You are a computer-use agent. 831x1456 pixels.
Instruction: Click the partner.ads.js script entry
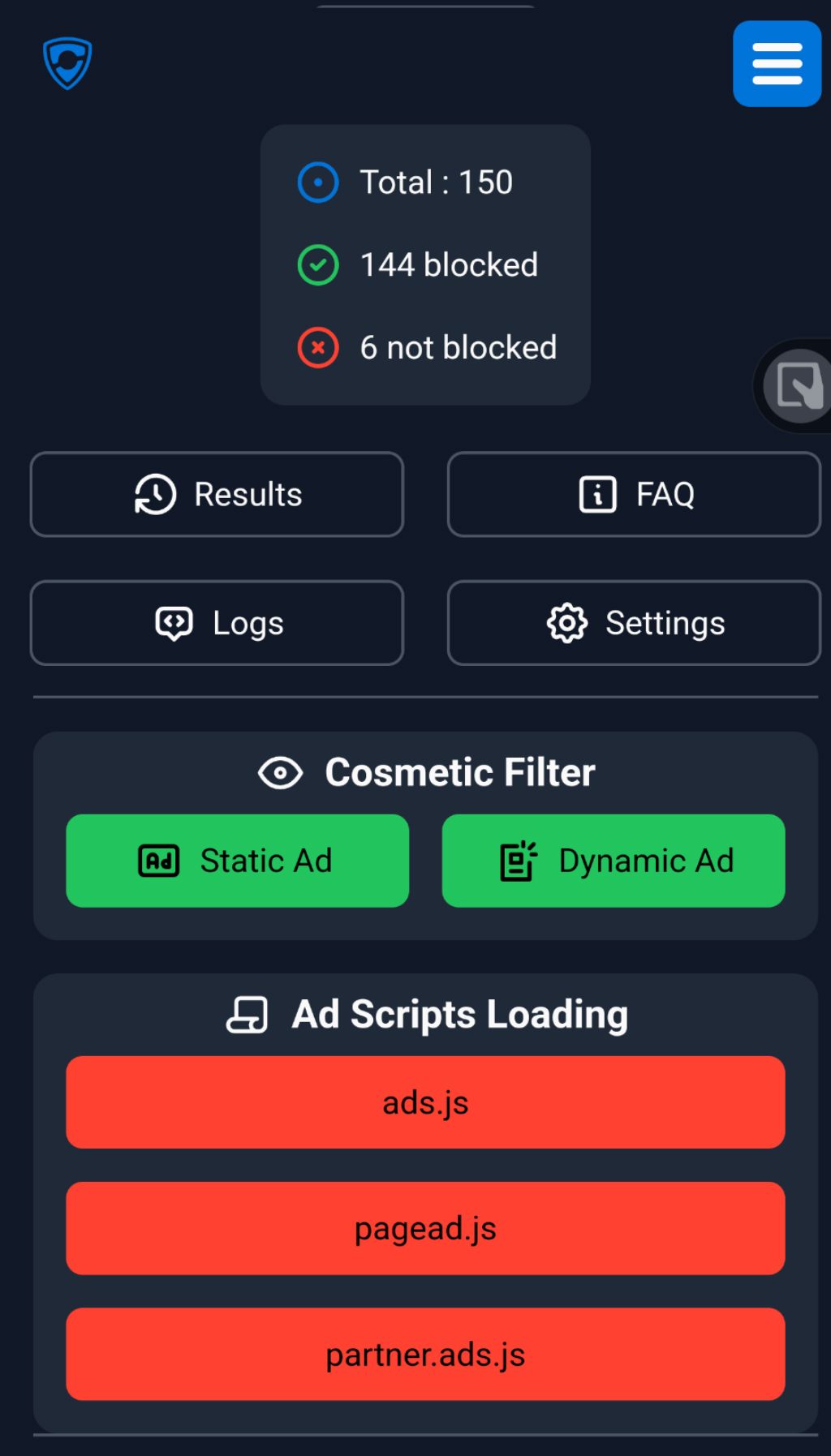[425, 1354]
